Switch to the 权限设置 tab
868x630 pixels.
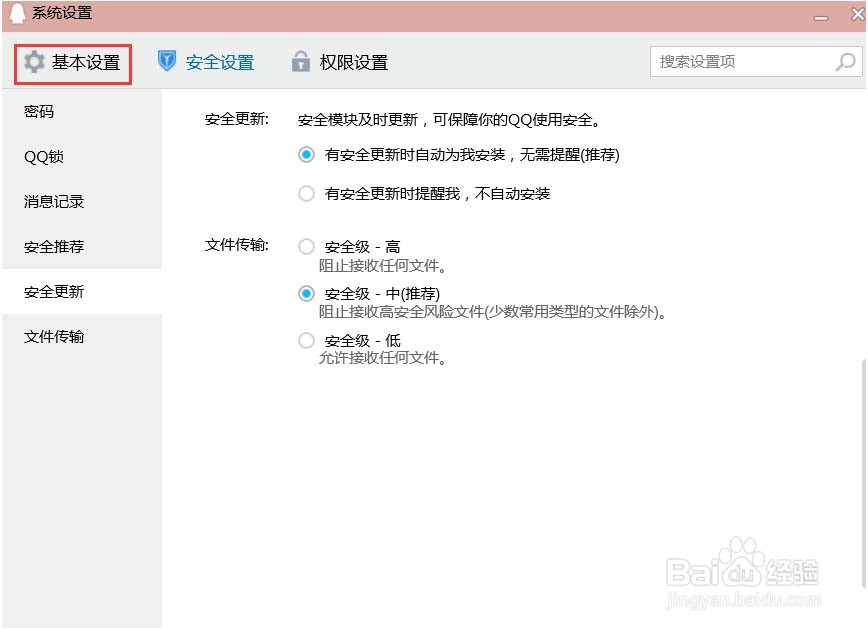click(340, 62)
